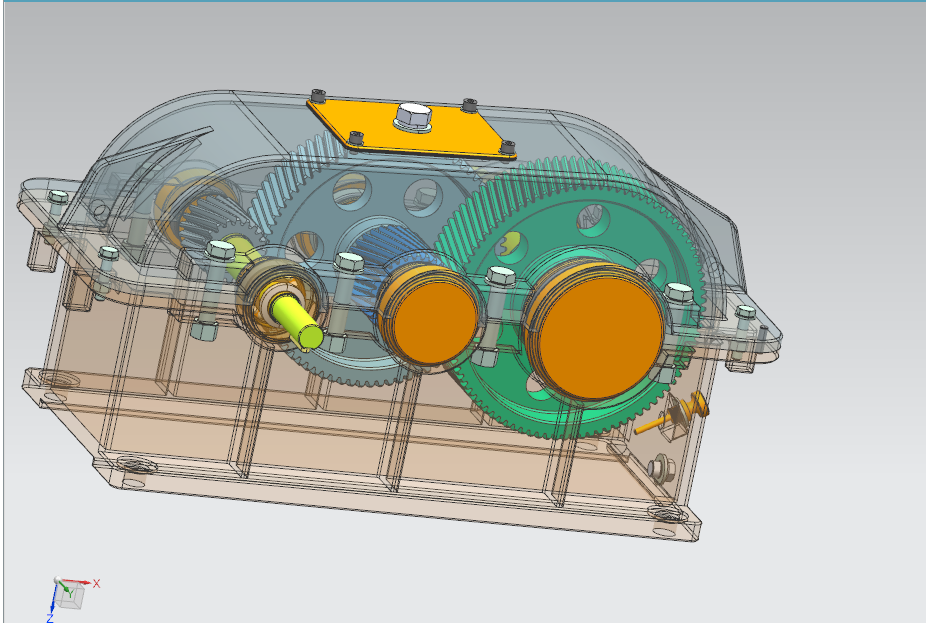Select the base mounting hole at the bottom-left foot
Screen dimensions: 926x623
tap(136, 465)
